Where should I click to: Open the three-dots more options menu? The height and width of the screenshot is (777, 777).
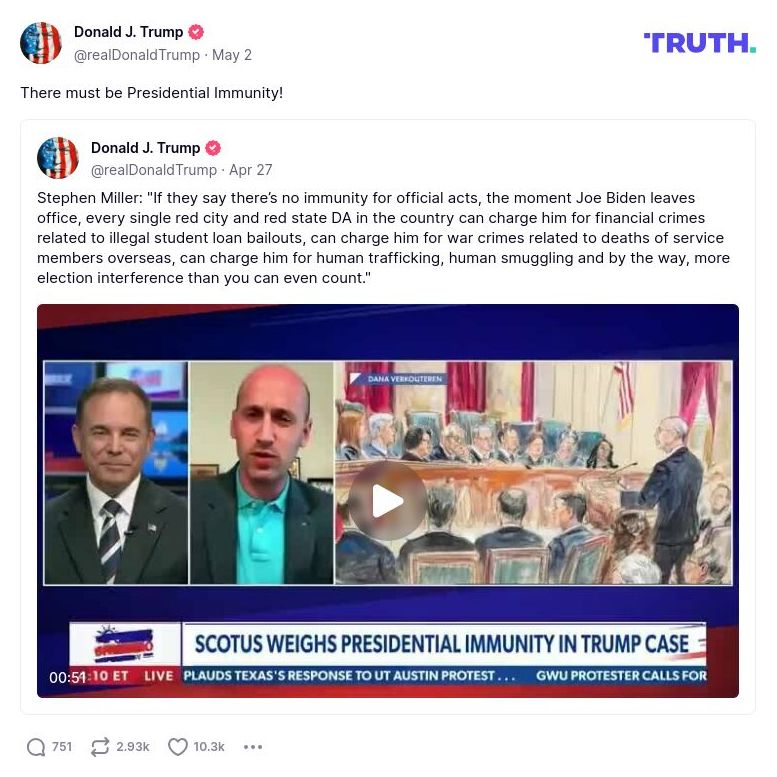(253, 747)
